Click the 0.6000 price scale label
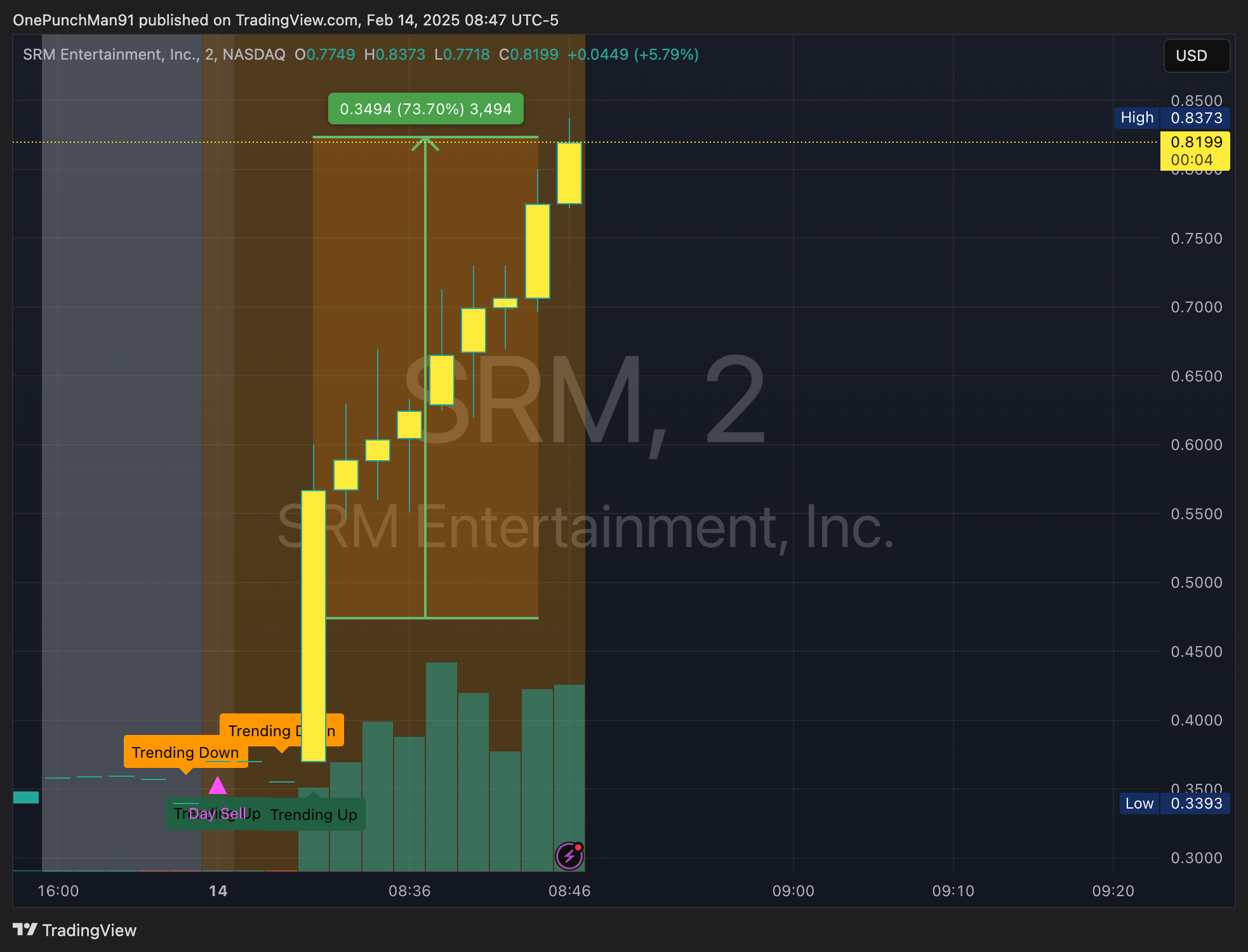This screenshot has width=1248, height=952. click(x=1197, y=445)
